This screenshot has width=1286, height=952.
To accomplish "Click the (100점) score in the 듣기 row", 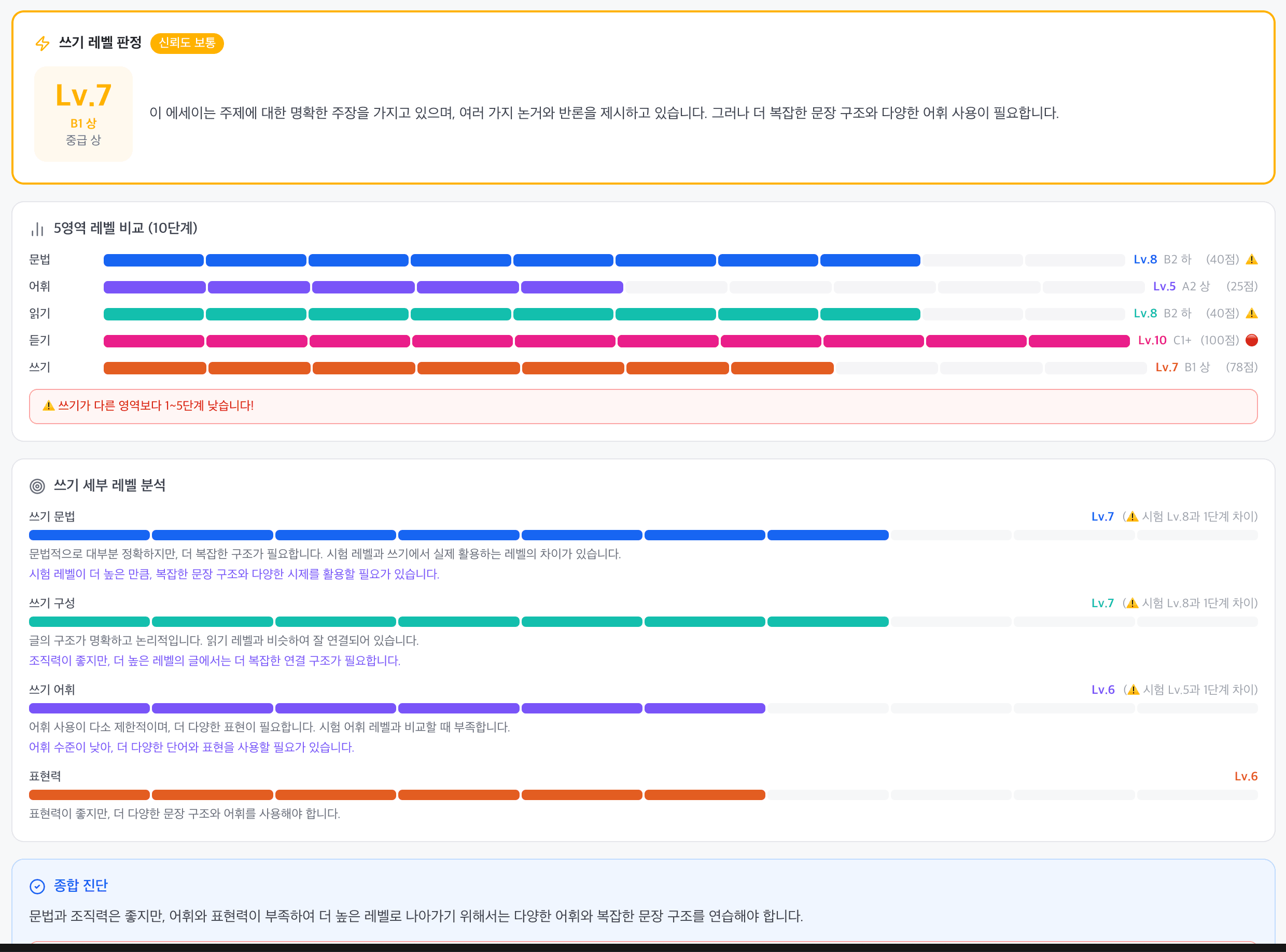I will (x=1220, y=341).
